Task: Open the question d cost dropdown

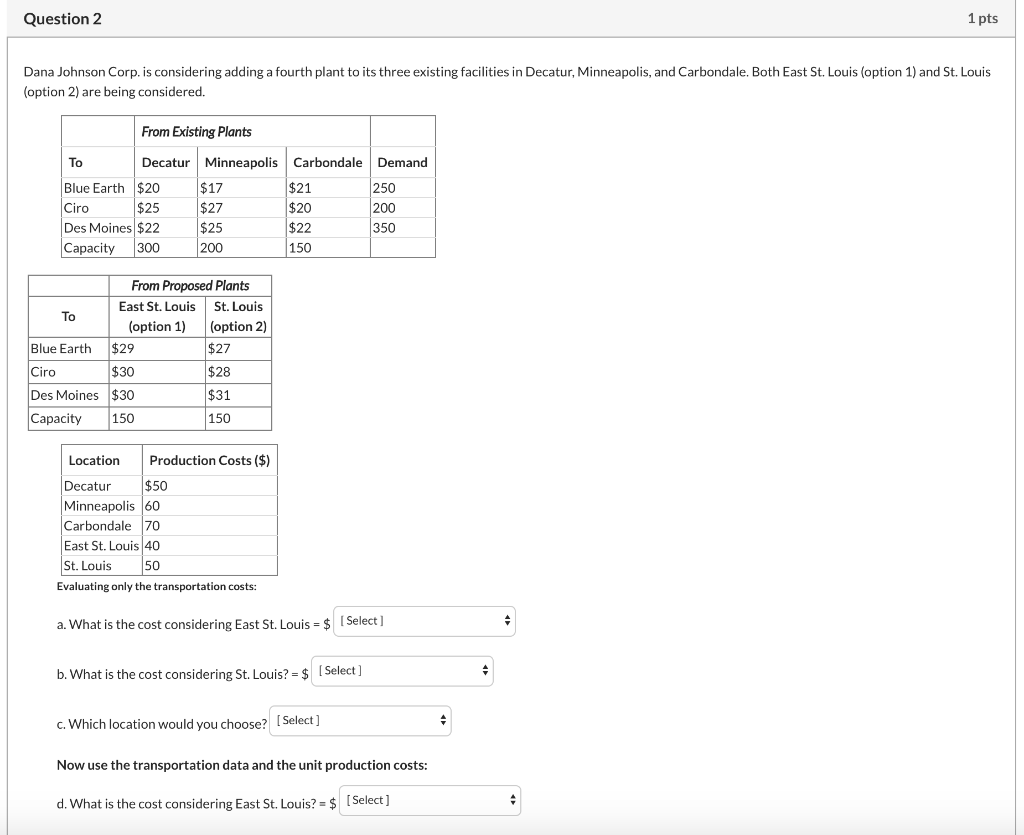Action: pyautogui.click(x=430, y=800)
